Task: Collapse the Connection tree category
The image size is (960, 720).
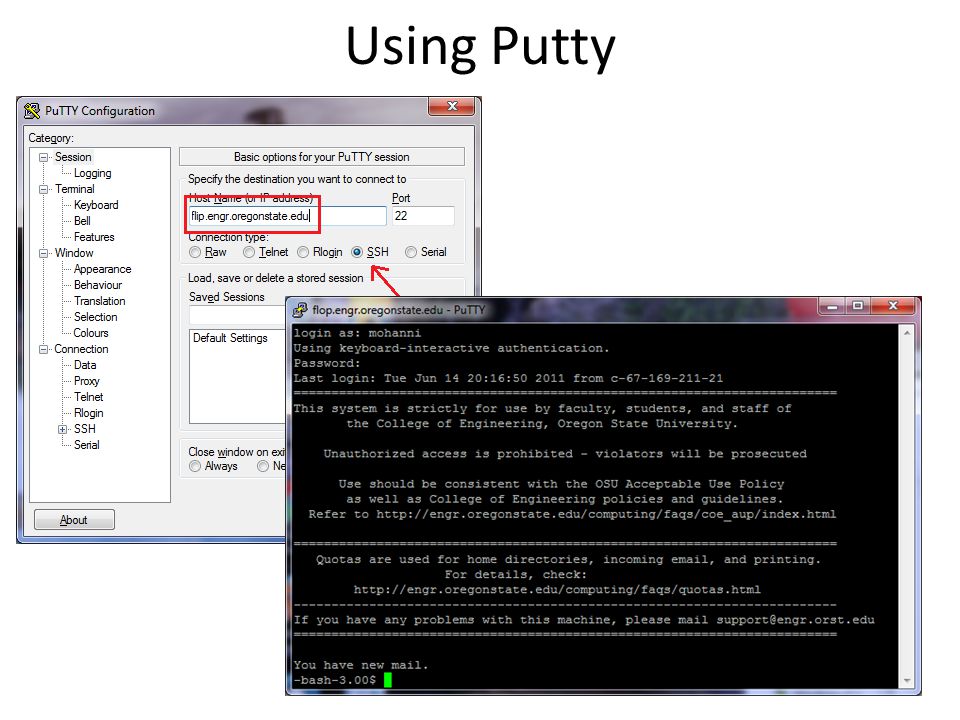Action: 43,349
